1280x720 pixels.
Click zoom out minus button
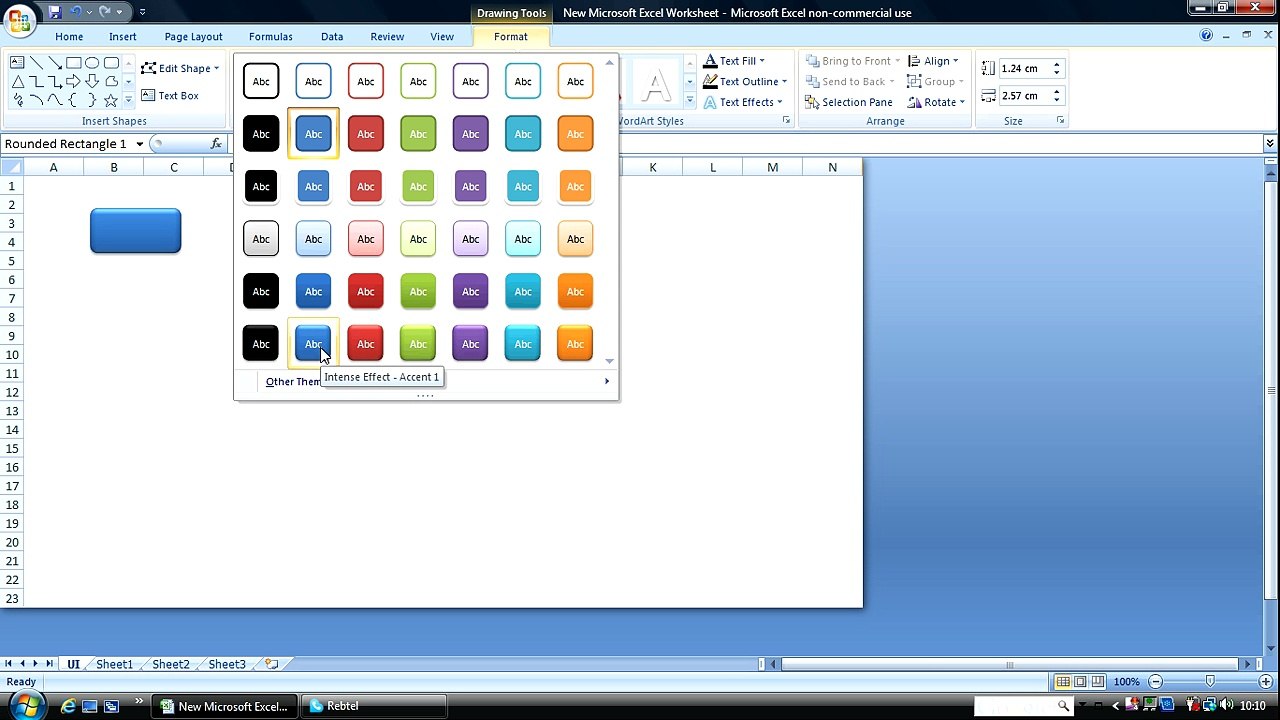pyautogui.click(x=1155, y=682)
